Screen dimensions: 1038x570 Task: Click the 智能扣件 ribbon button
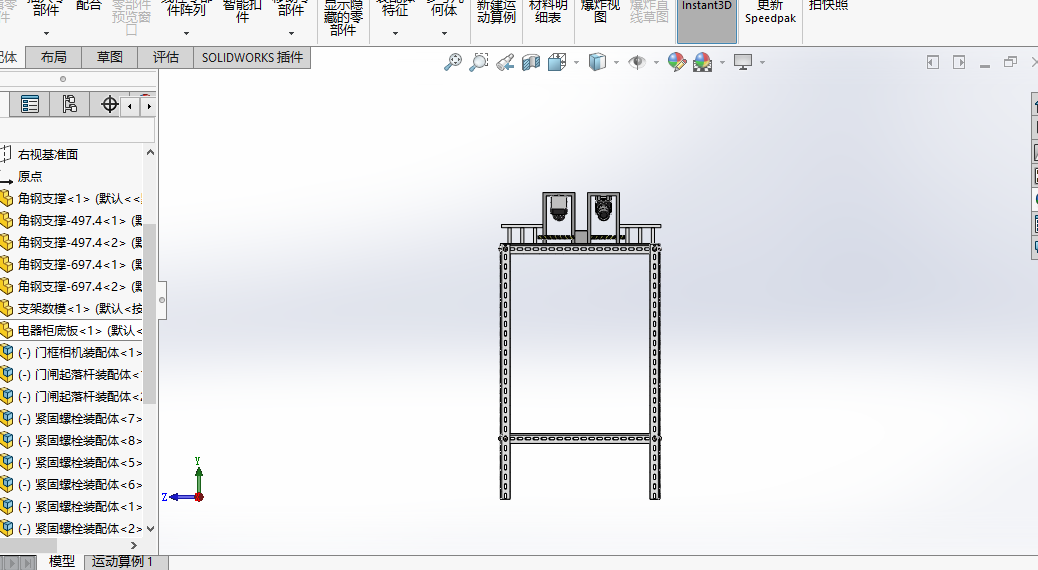[x=242, y=11]
